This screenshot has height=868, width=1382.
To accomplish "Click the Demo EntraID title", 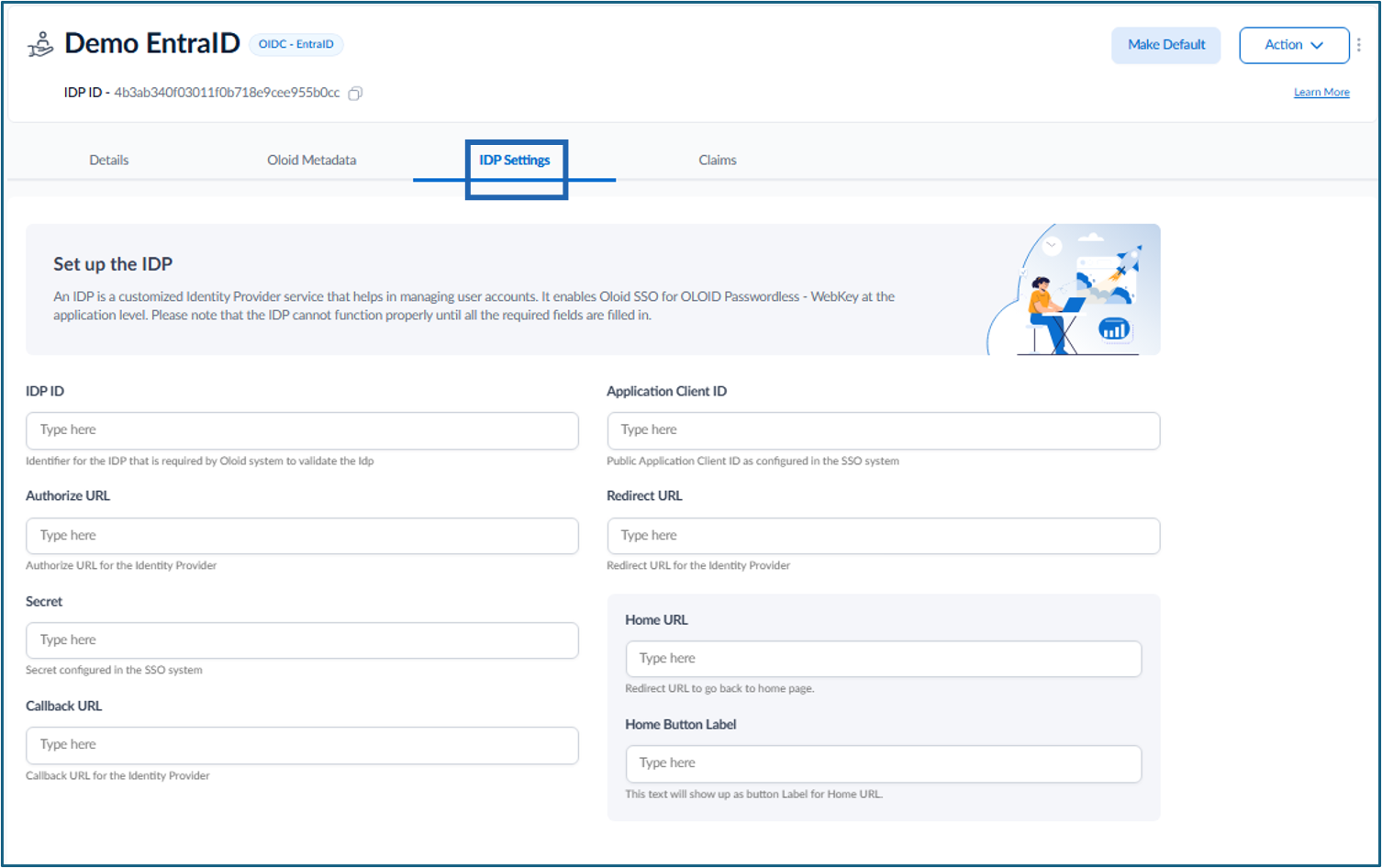I will coord(152,43).
